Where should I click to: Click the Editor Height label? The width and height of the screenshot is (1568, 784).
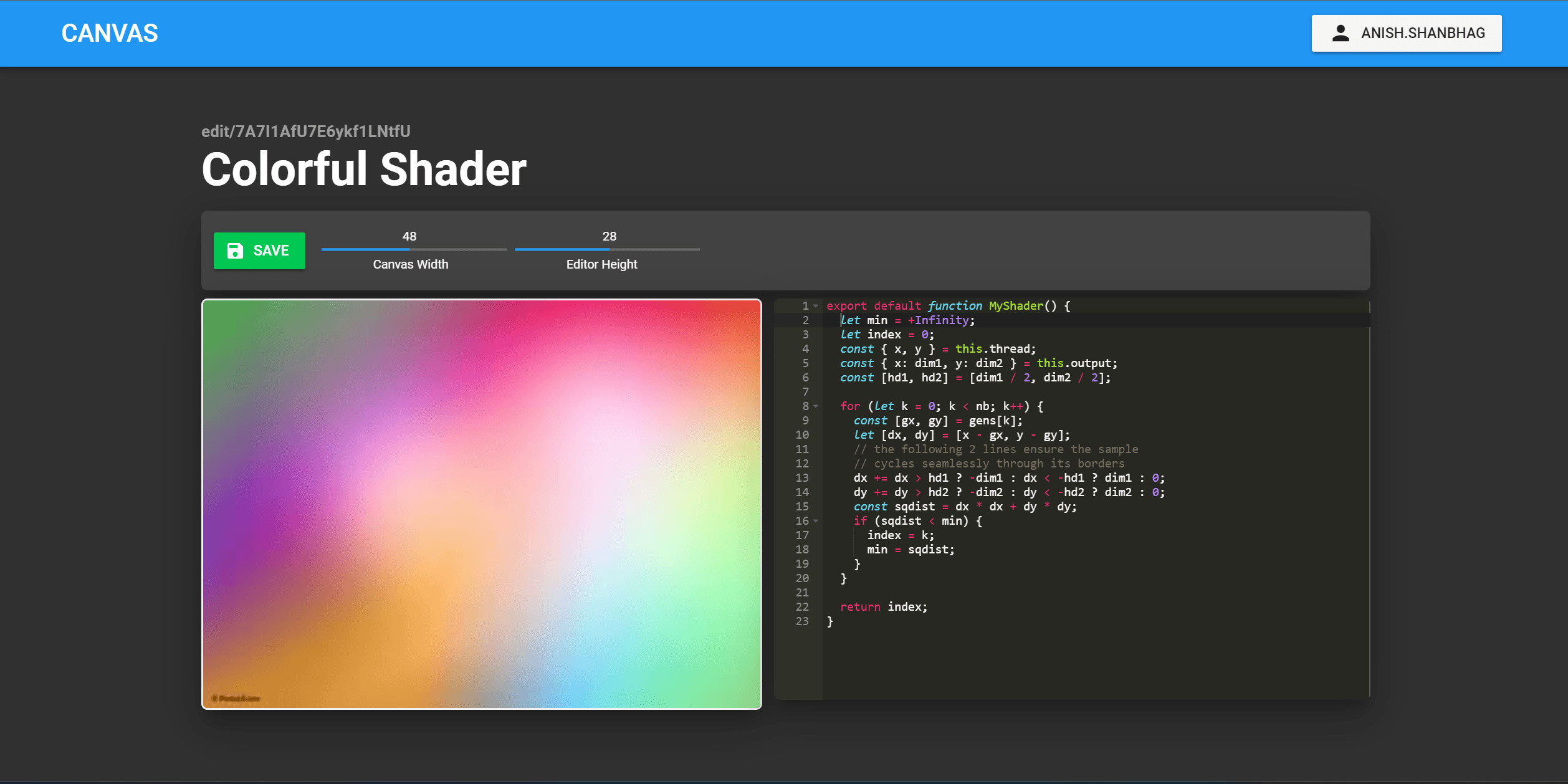tap(602, 264)
